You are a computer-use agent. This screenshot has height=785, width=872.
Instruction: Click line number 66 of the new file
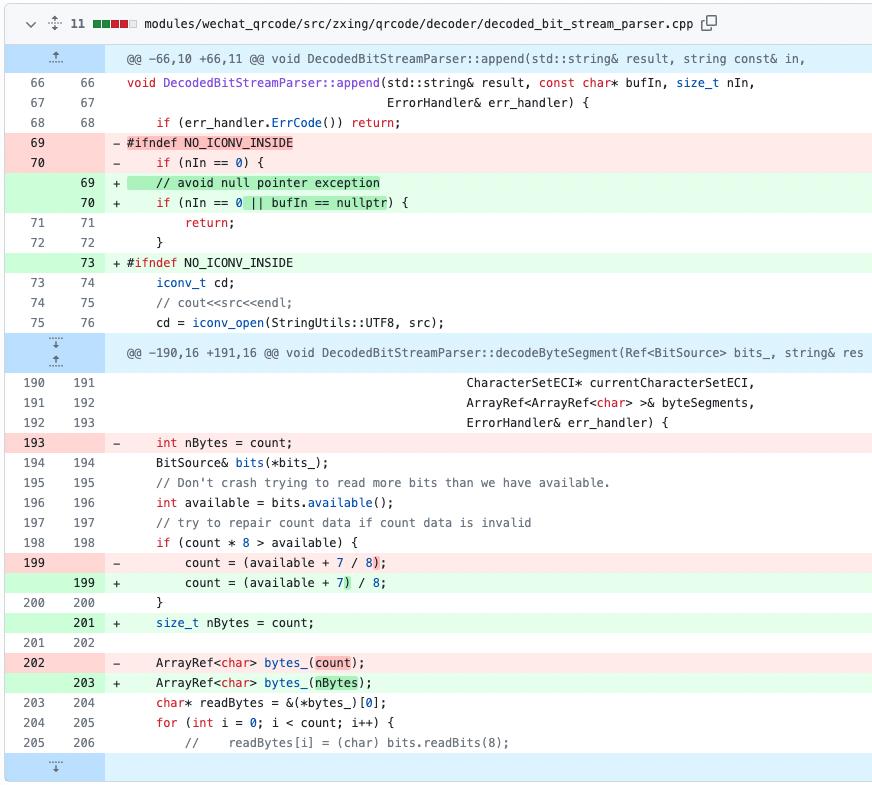[88, 83]
